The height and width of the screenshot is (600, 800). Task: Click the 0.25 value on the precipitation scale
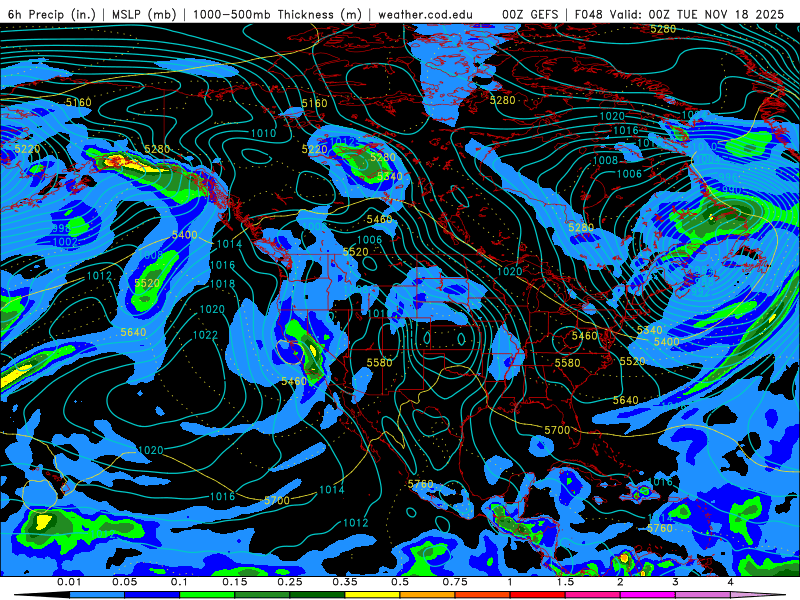[x=290, y=582]
